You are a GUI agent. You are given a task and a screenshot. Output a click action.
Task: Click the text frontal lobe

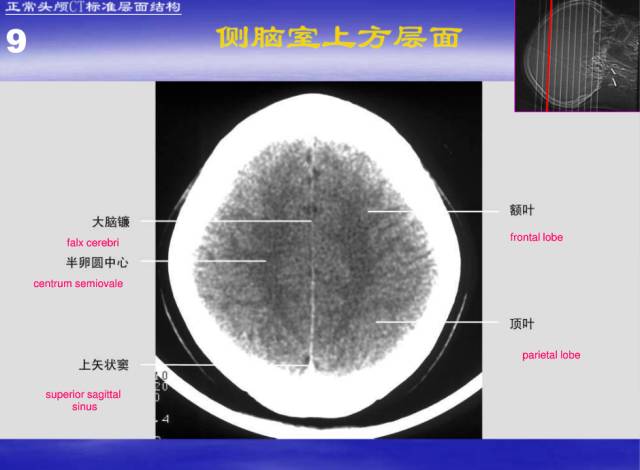pos(536,237)
